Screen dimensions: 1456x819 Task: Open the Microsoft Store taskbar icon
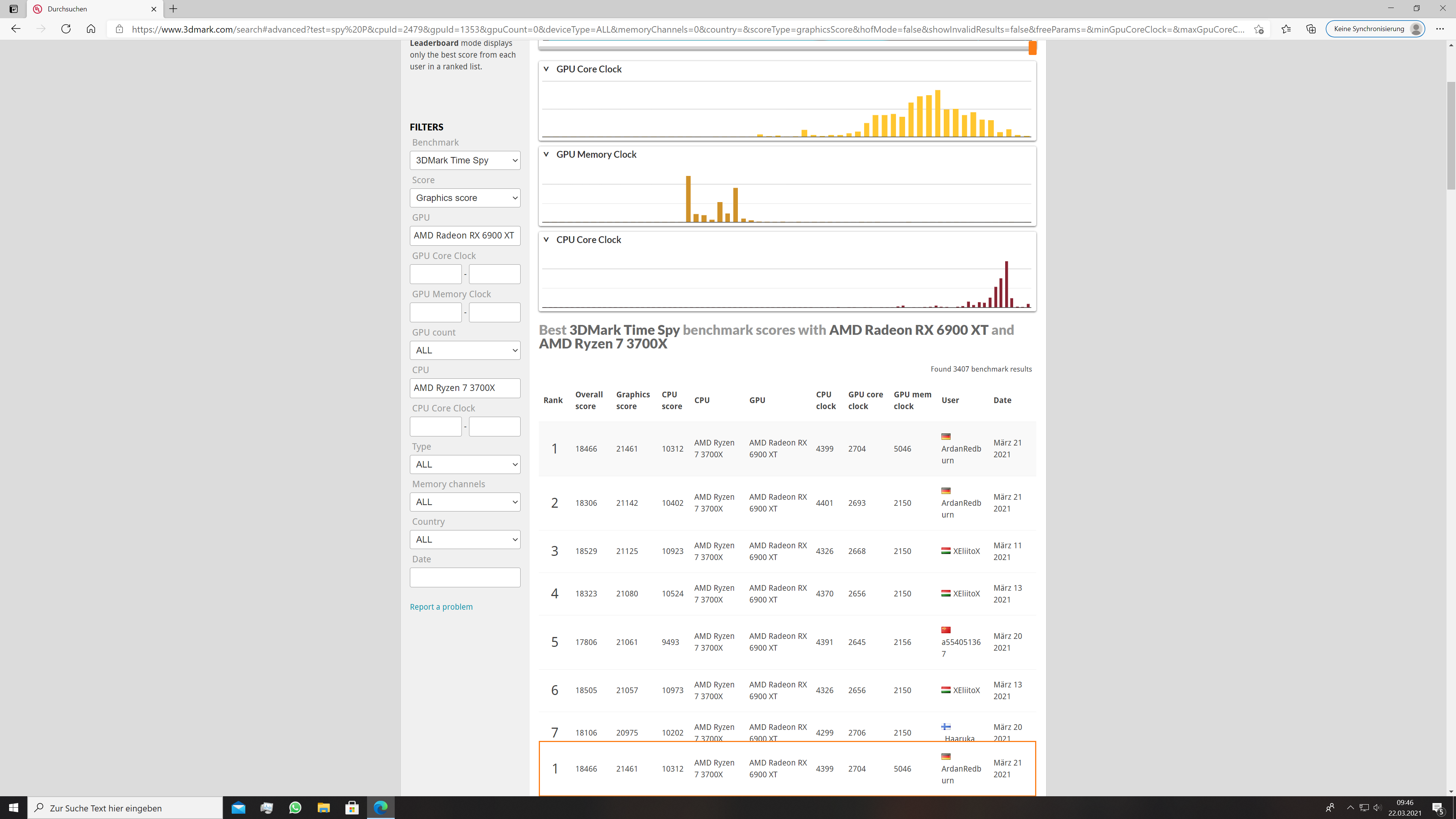351,808
